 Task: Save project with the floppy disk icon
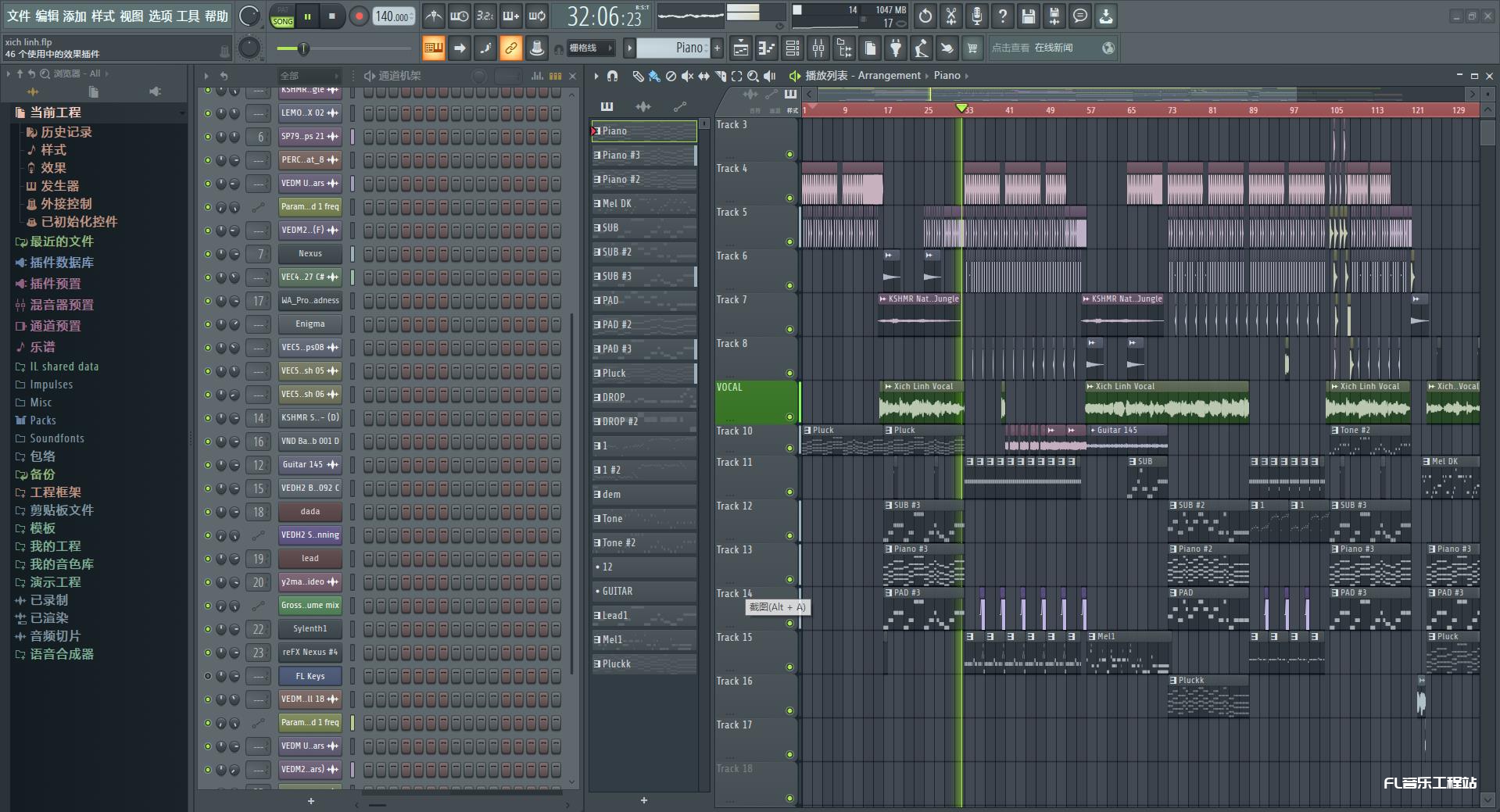pyautogui.click(x=1029, y=16)
